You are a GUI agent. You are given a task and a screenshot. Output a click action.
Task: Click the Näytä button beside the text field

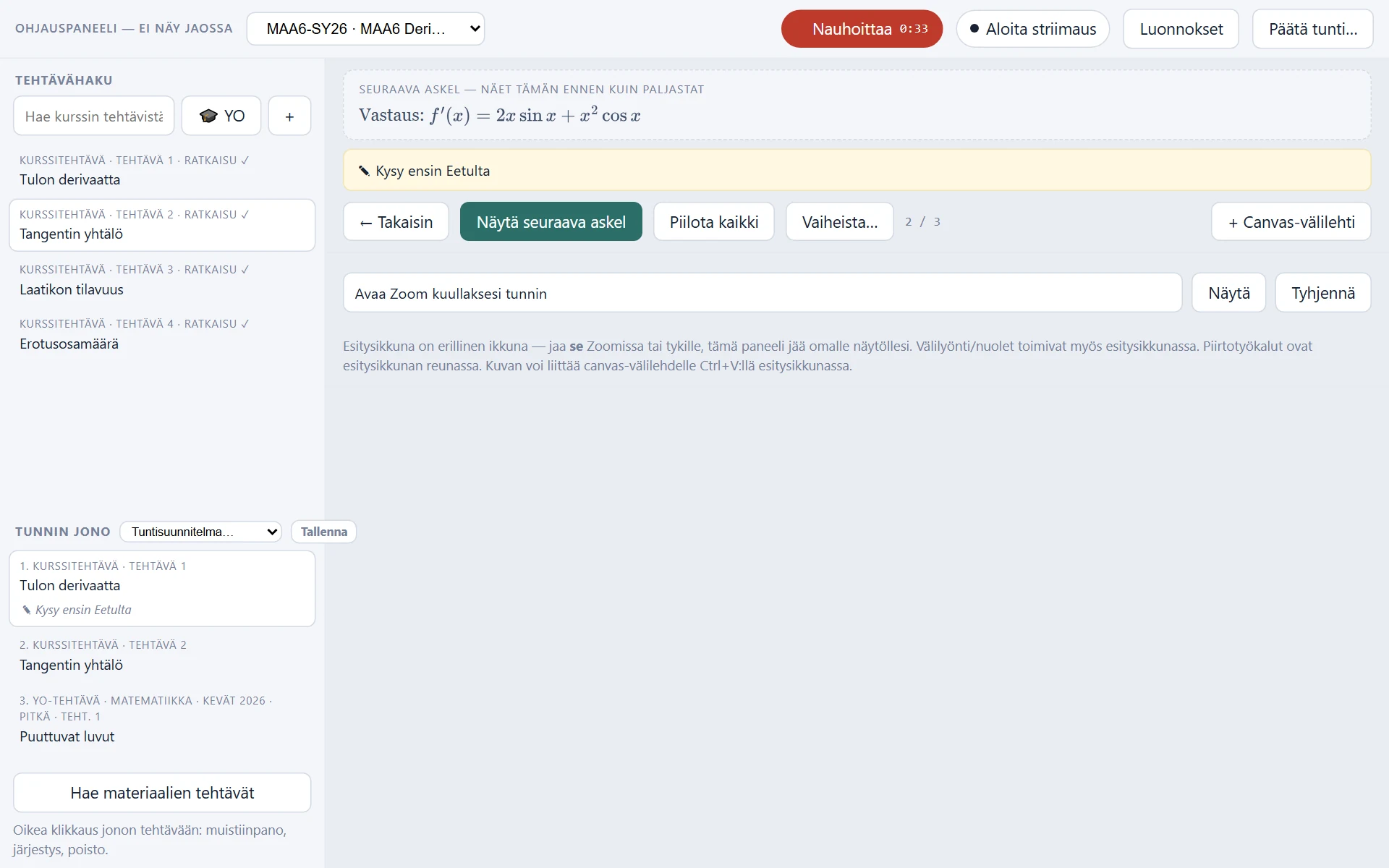click(1228, 293)
